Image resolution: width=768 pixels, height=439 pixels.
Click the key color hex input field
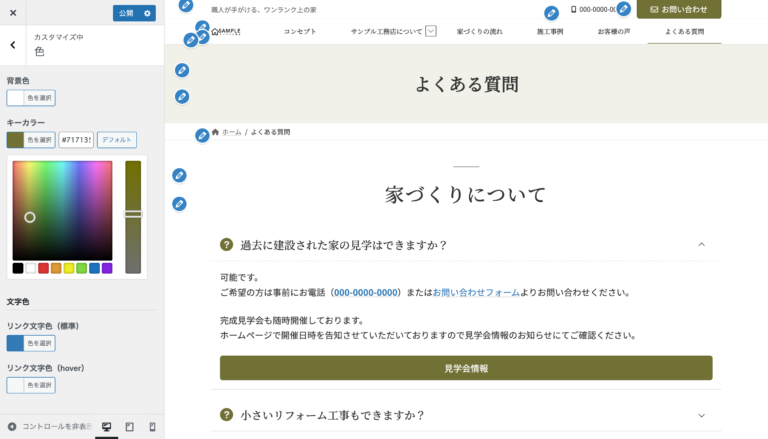click(76, 140)
